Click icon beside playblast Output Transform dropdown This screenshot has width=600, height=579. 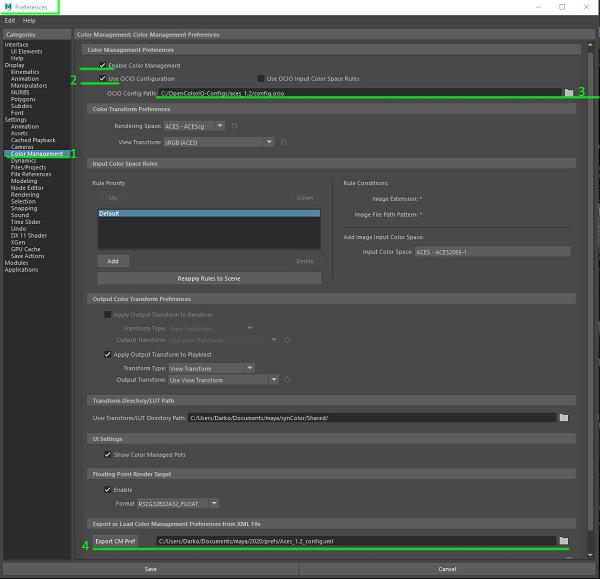tap(288, 380)
